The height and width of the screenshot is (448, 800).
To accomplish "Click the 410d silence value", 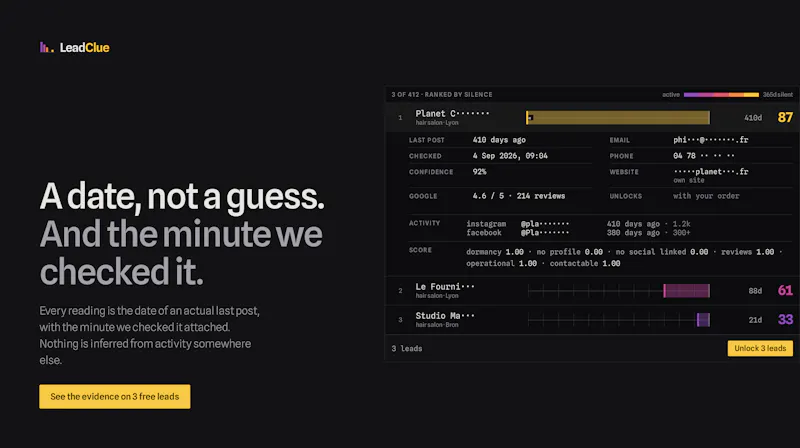I will 753,118.
